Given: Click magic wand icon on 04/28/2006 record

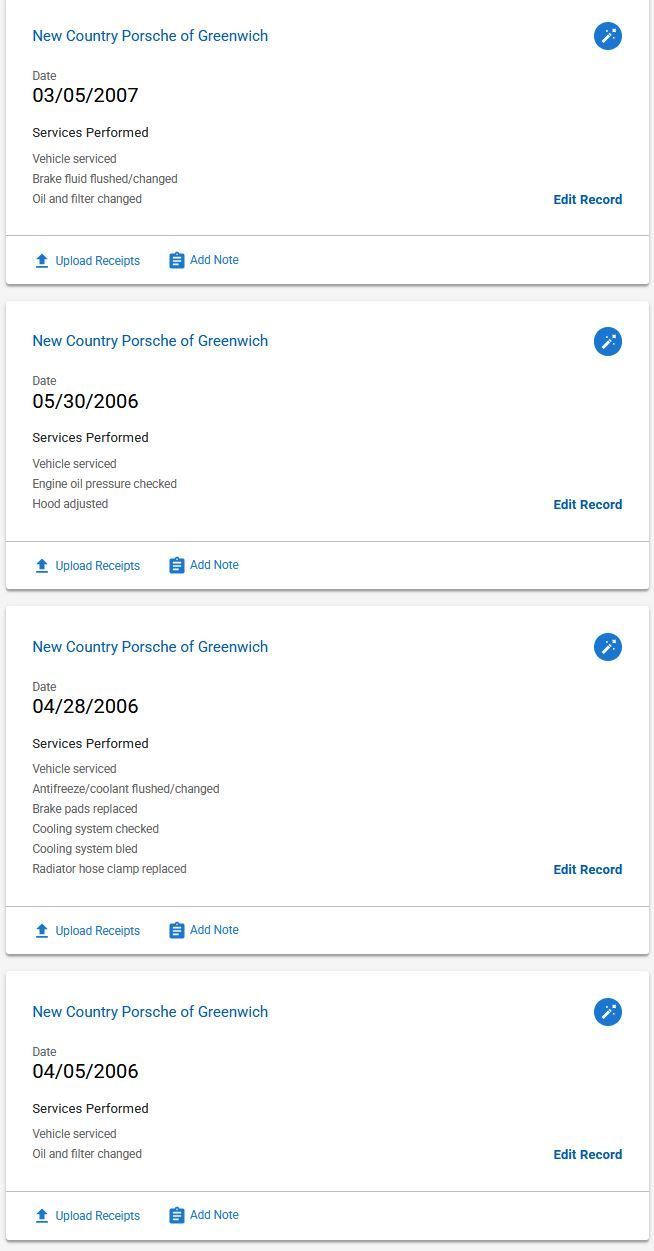Looking at the screenshot, I should click(x=608, y=647).
